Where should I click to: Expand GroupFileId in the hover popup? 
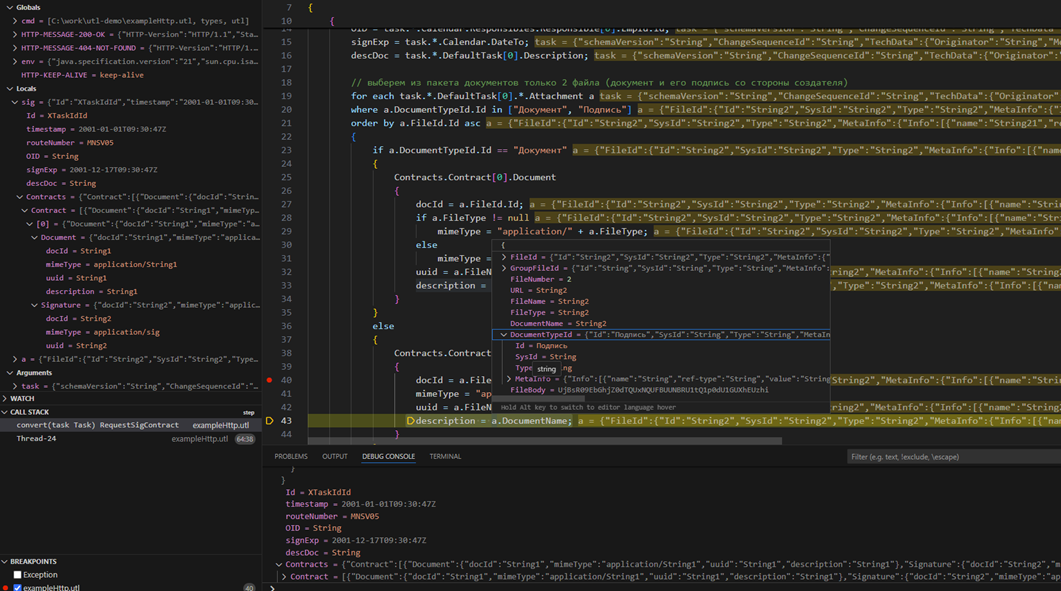[504, 268]
